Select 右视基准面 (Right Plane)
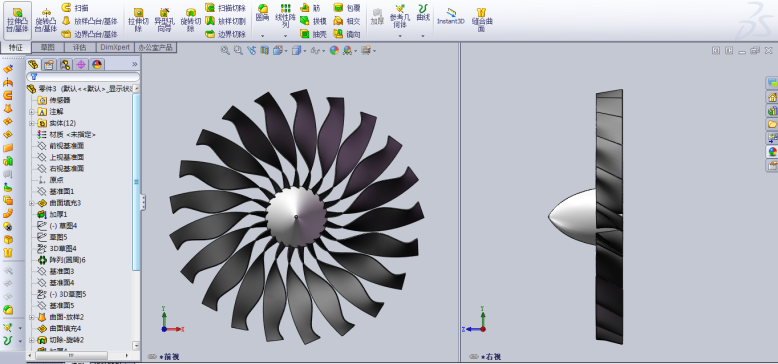This screenshot has width=778, height=364. tap(61, 169)
